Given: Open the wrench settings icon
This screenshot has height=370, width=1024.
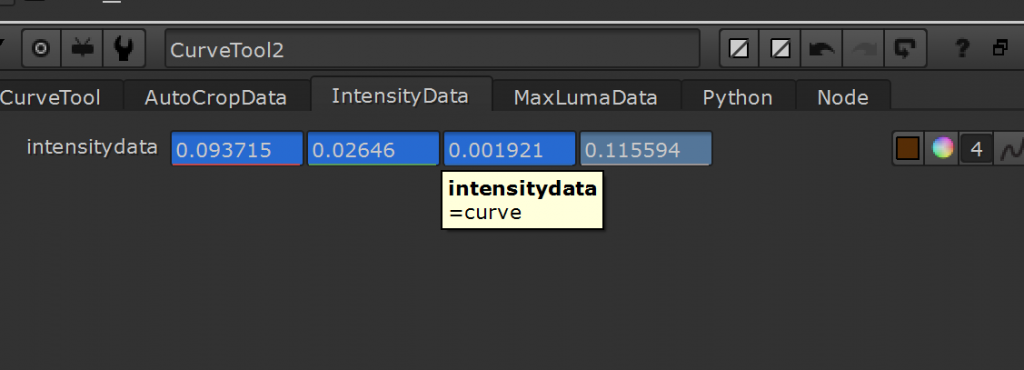Looking at the screenshot, I should [123, 48].
